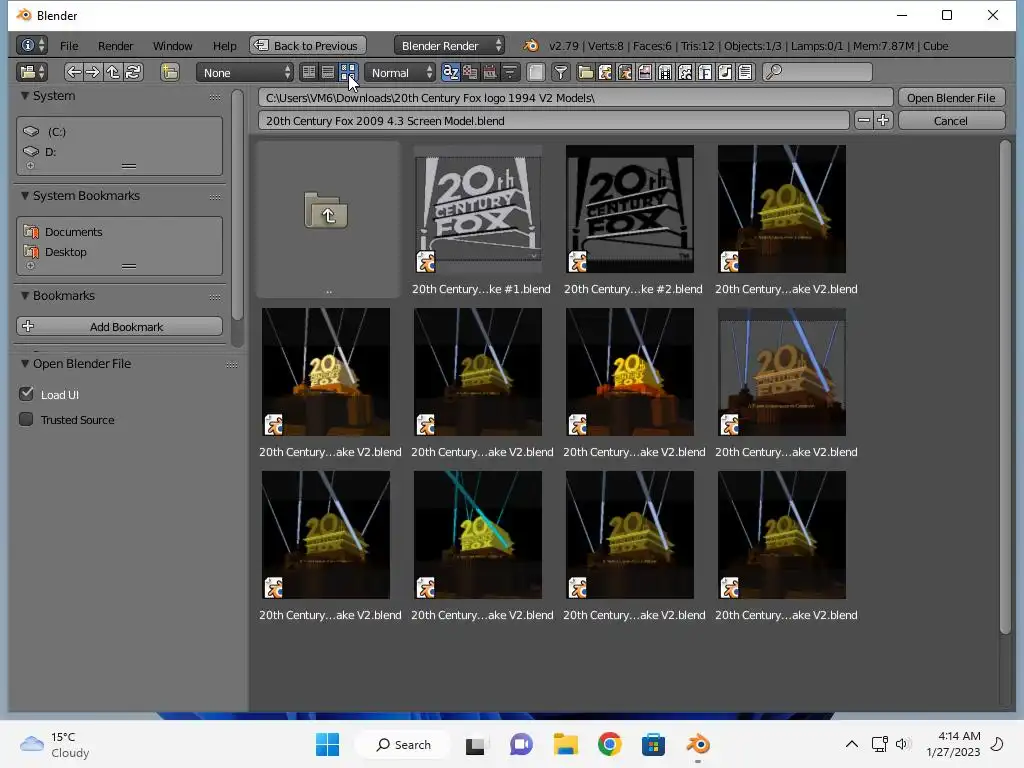Toggle filter for .blend files

pyautogui.click(x=605, y=72)
